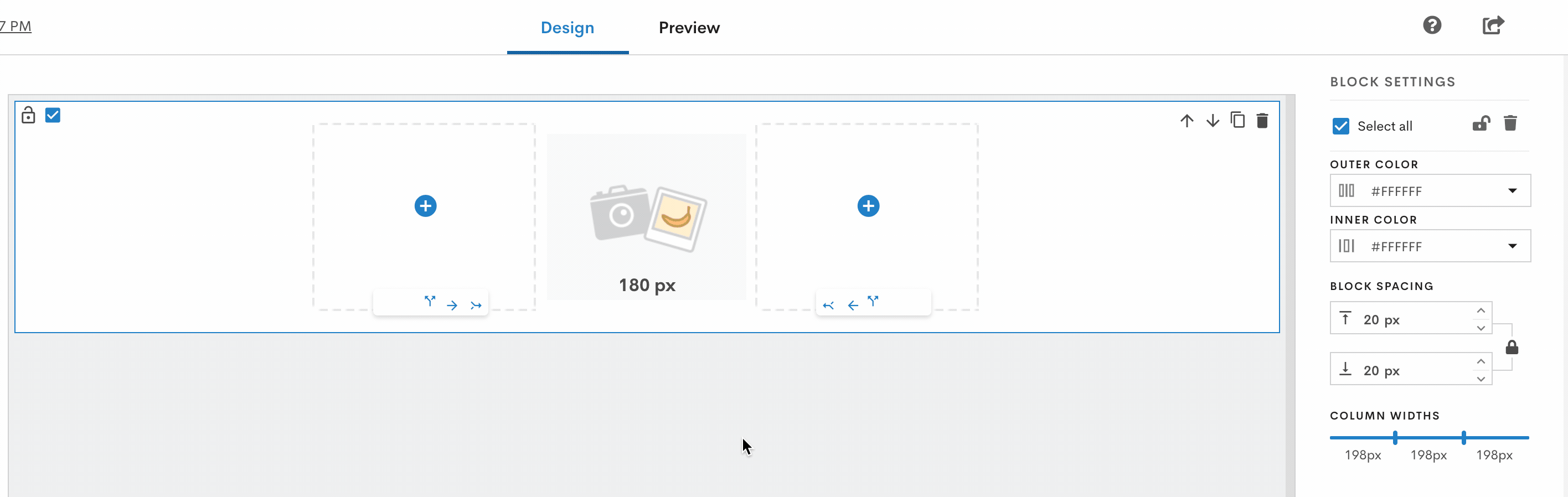
Task: Click the second column width slider handle
Action: 1463,437
